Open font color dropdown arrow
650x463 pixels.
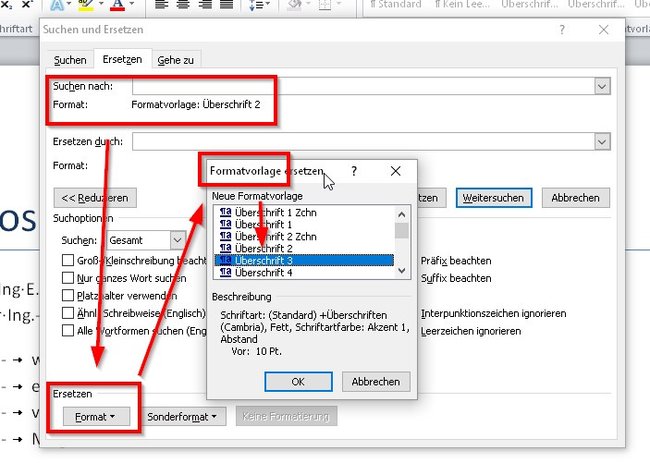coord(132,4)
